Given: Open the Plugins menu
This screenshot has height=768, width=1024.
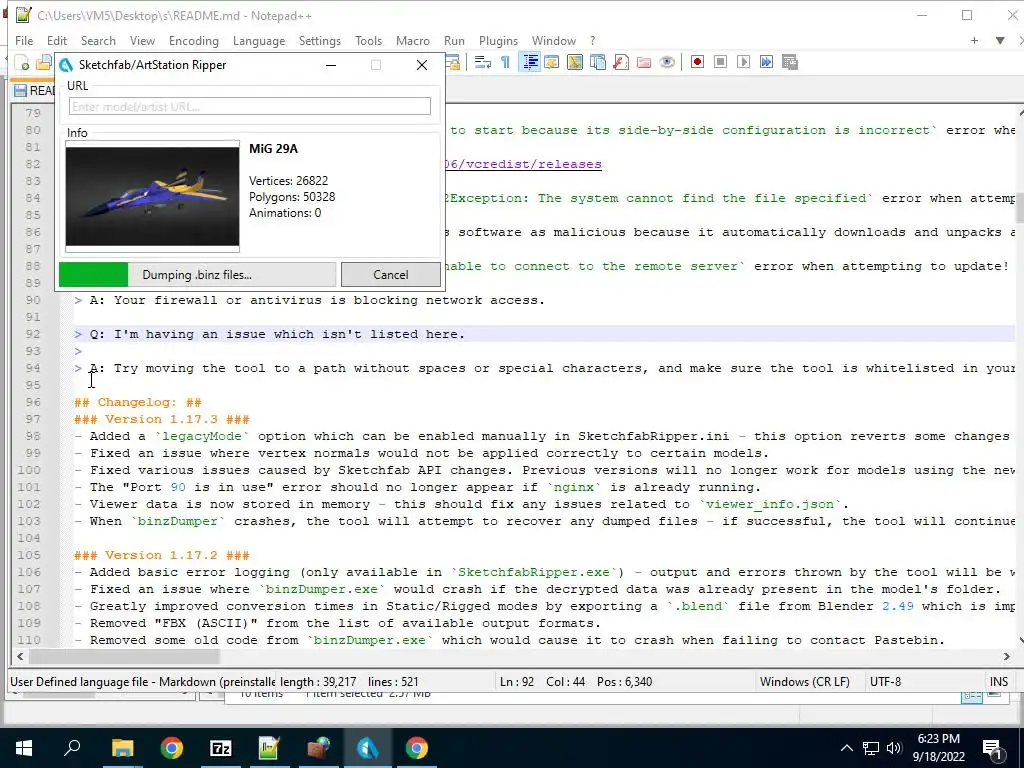Looking at the screenshot, I should pyautogui.click(x=498, y=40).
